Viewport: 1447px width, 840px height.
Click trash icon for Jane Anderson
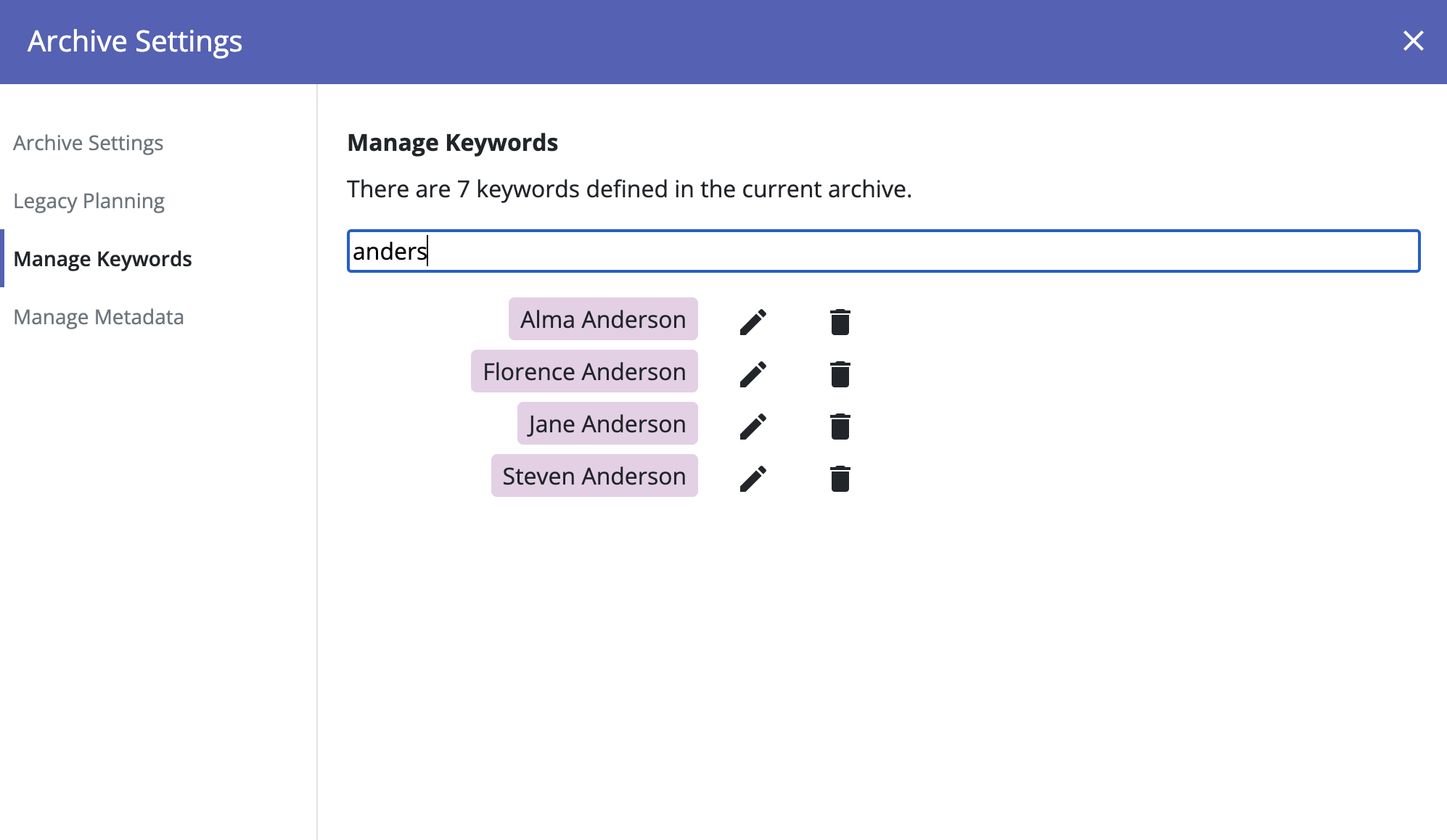pyautogui.click(x=840, y=427)
